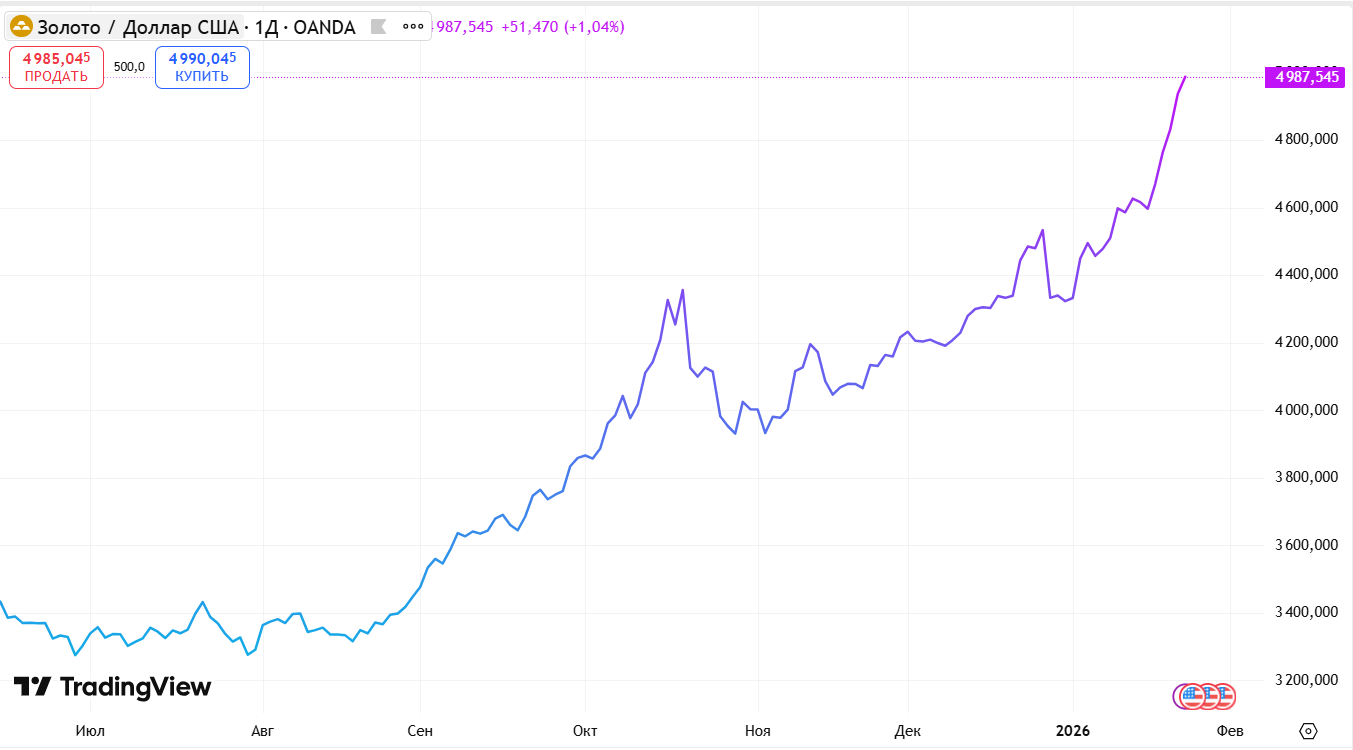
Task: Click the purple 4 987,545 current price label
Action: (1303, 77)
